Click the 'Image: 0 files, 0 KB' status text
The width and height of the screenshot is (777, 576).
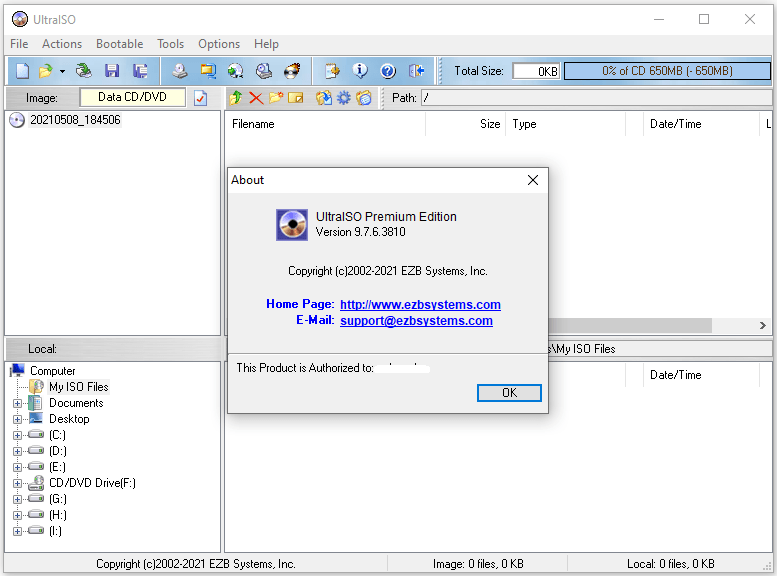(478, 564)
